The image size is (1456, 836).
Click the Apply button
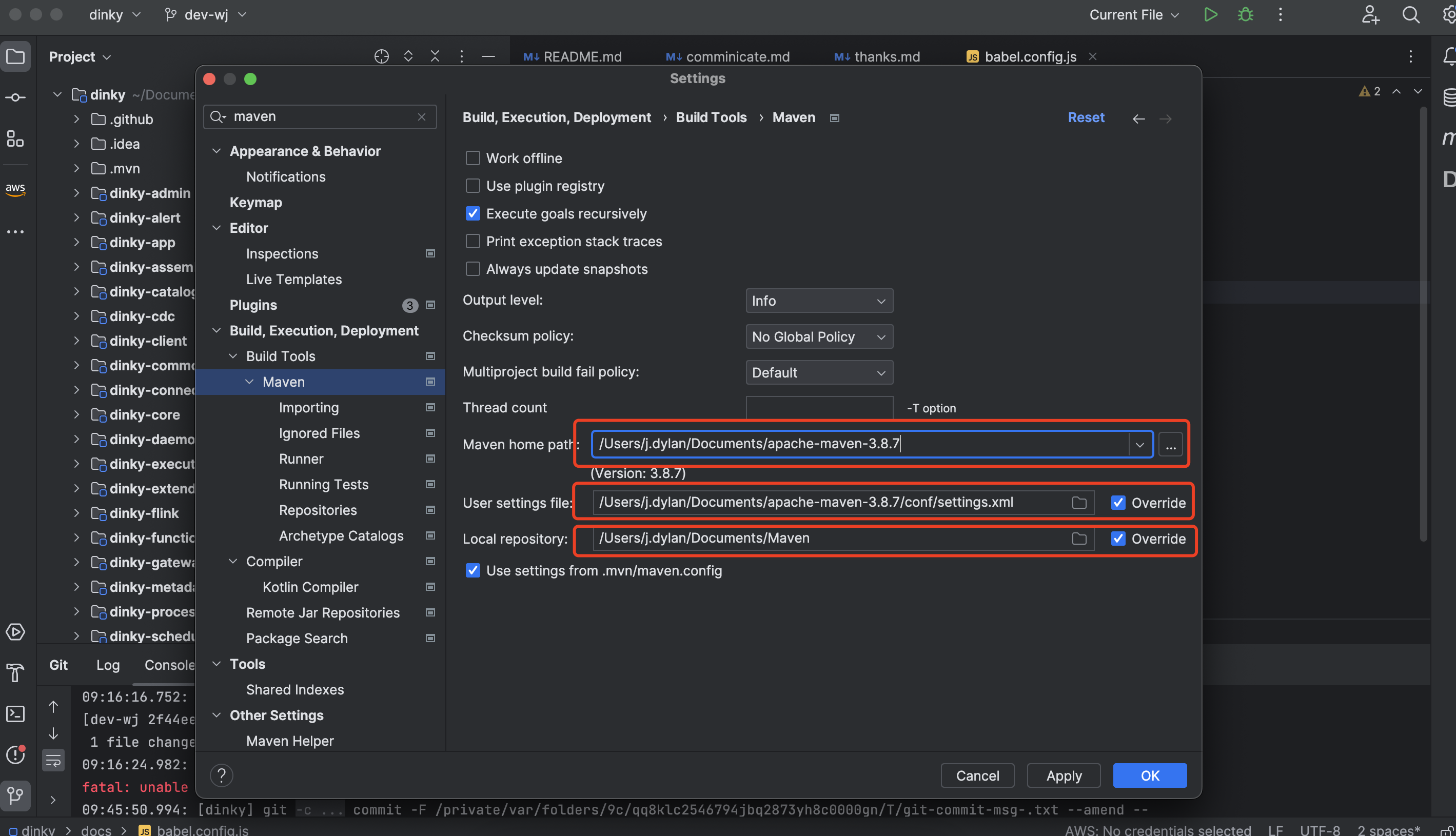coord(1063,775)
